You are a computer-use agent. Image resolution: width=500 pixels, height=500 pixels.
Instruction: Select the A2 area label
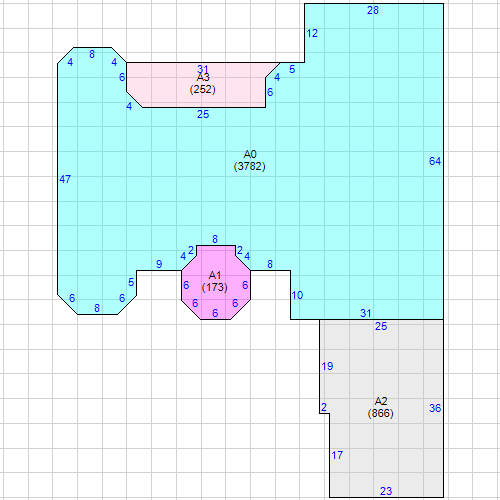point(381,401)
